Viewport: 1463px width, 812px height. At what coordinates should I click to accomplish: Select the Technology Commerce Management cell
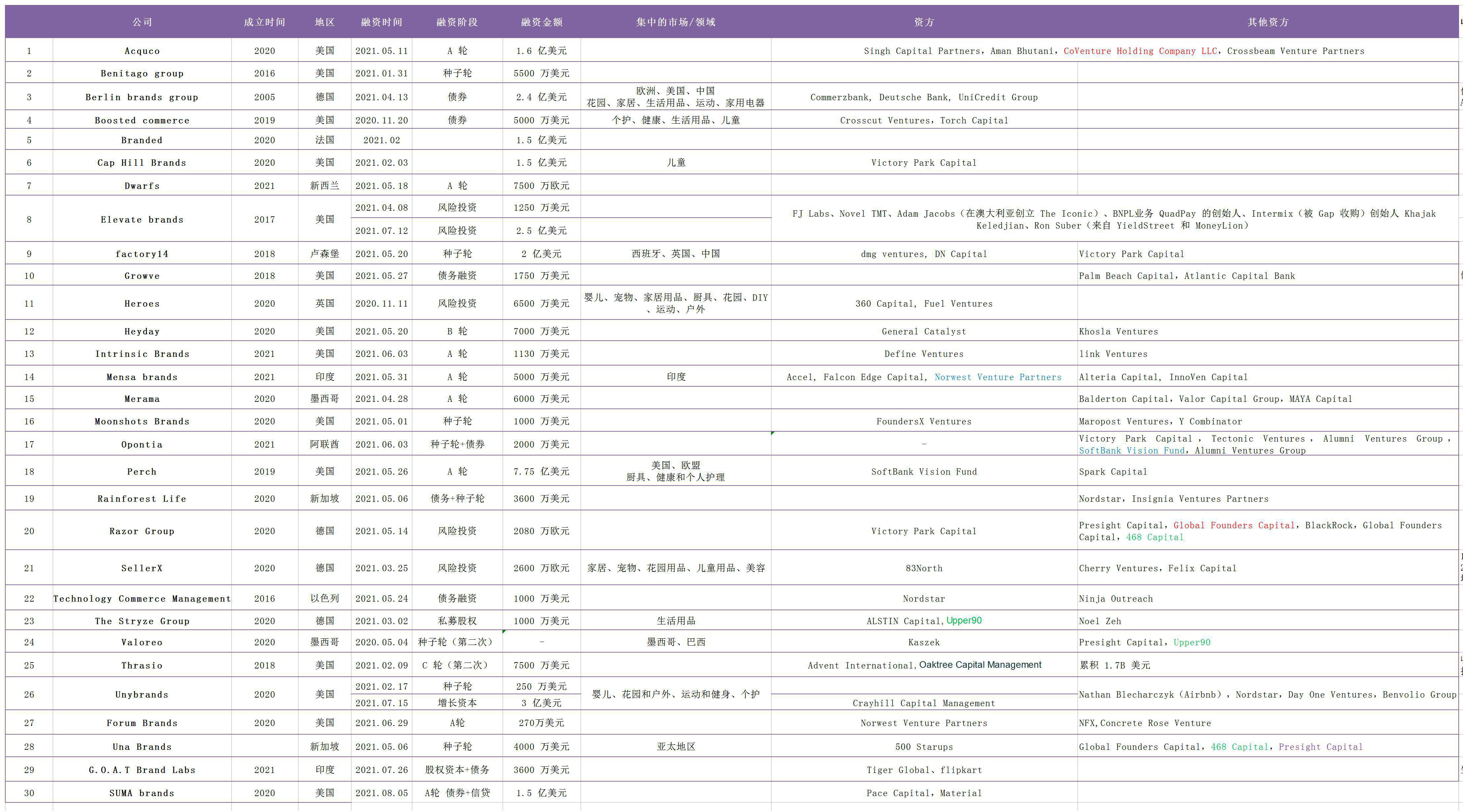[142, 598]
